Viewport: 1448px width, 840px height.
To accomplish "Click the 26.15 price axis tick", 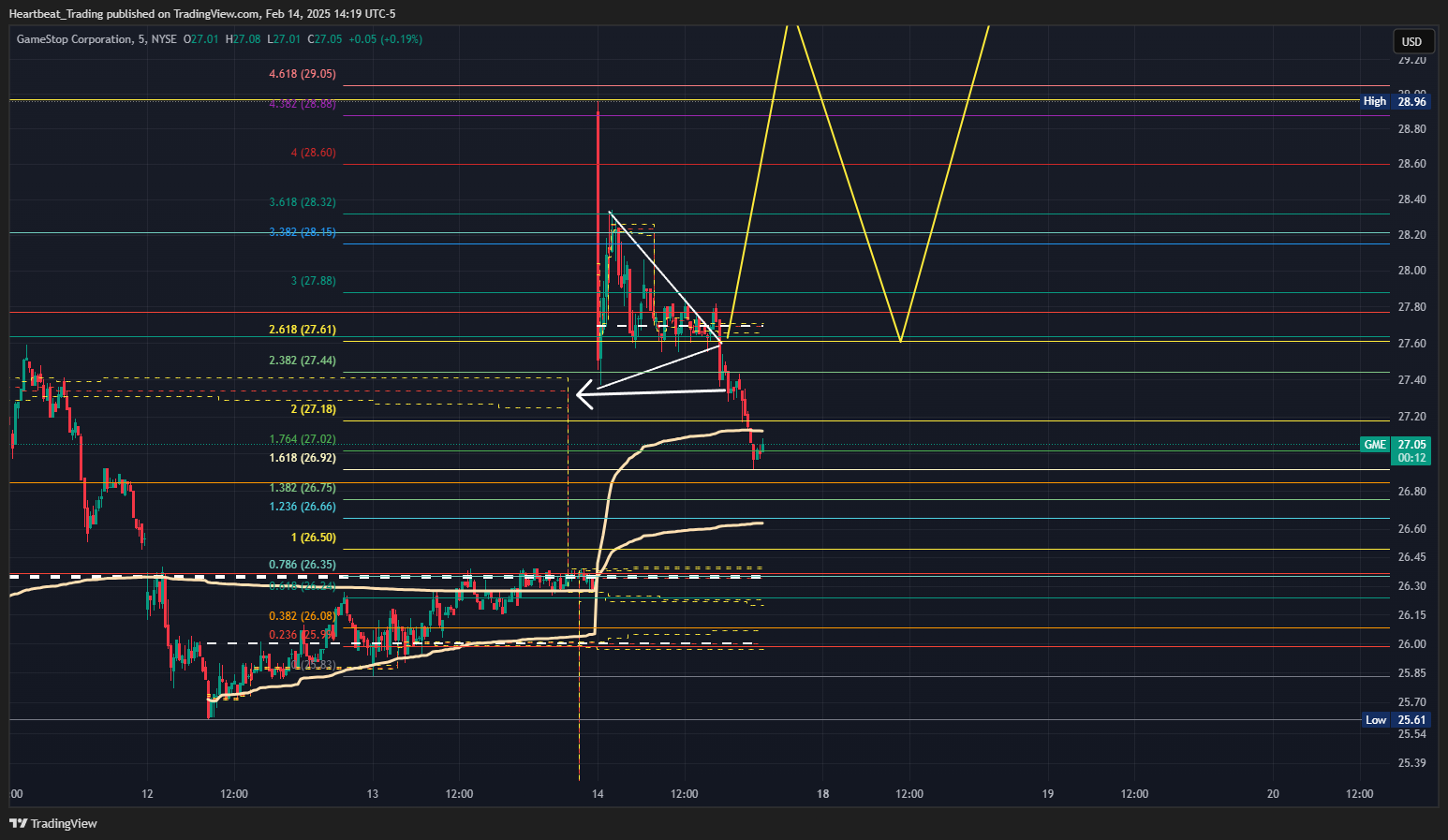I will 1411,615.
